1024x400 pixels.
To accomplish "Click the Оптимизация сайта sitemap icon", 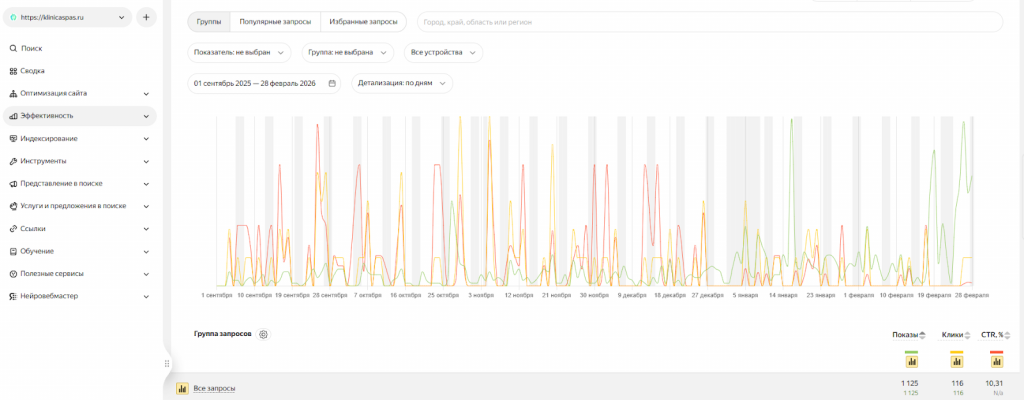I will tap(13, 93).
